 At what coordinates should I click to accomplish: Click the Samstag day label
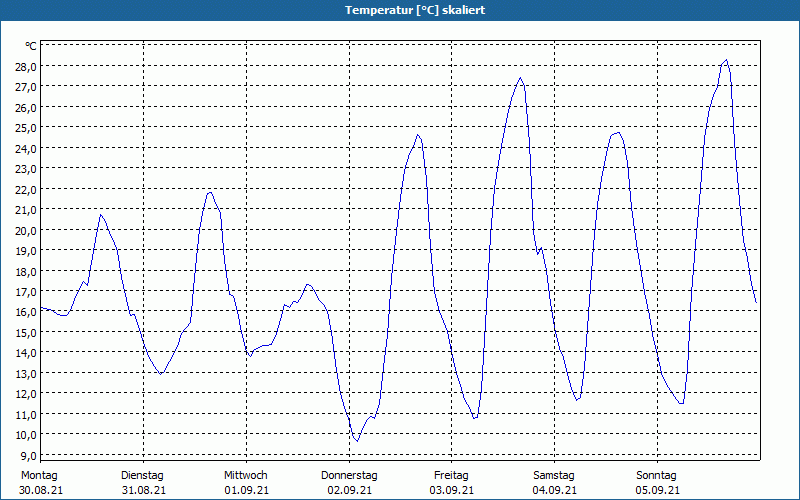coord(554,475)
